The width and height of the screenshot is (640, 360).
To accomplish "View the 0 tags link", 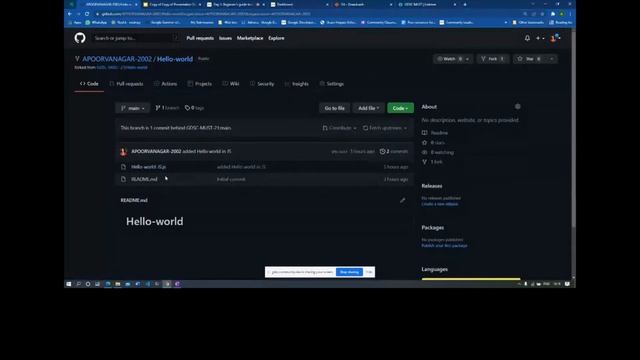I will pos(194,108).
